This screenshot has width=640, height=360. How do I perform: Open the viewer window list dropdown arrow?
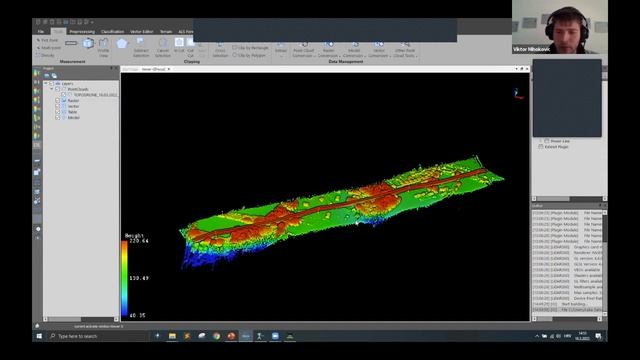[516, 69]
